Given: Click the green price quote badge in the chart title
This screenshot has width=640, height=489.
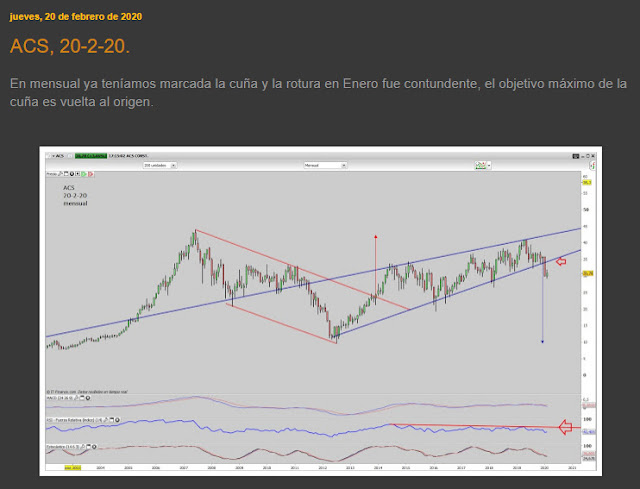Looking at the screenshot, I should (91, 156).
